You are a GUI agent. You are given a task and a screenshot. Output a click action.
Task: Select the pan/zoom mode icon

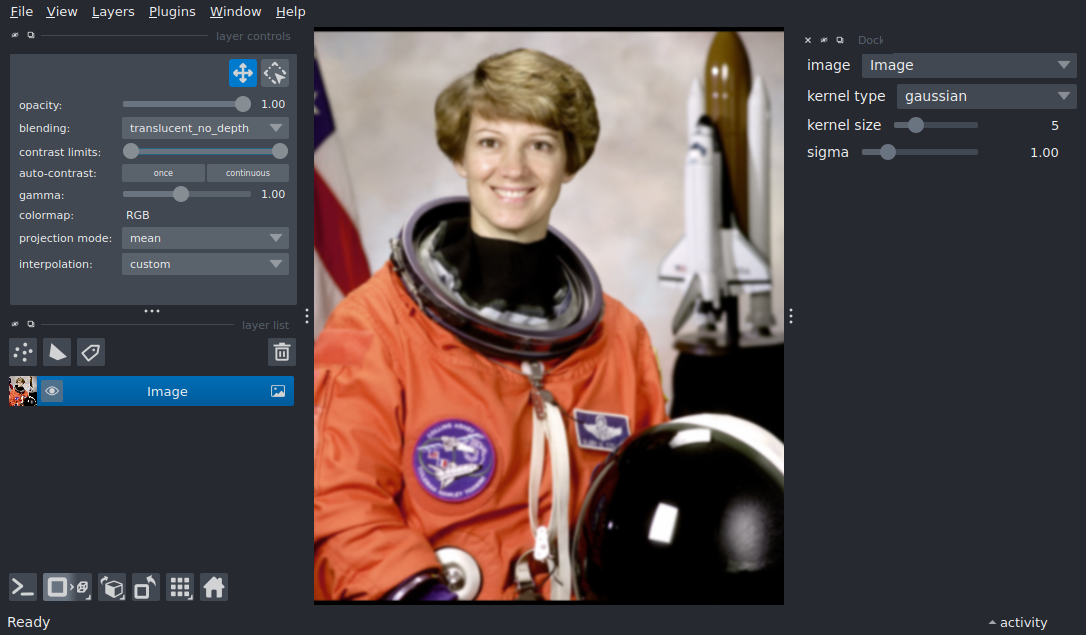click(x=242, y=73)
